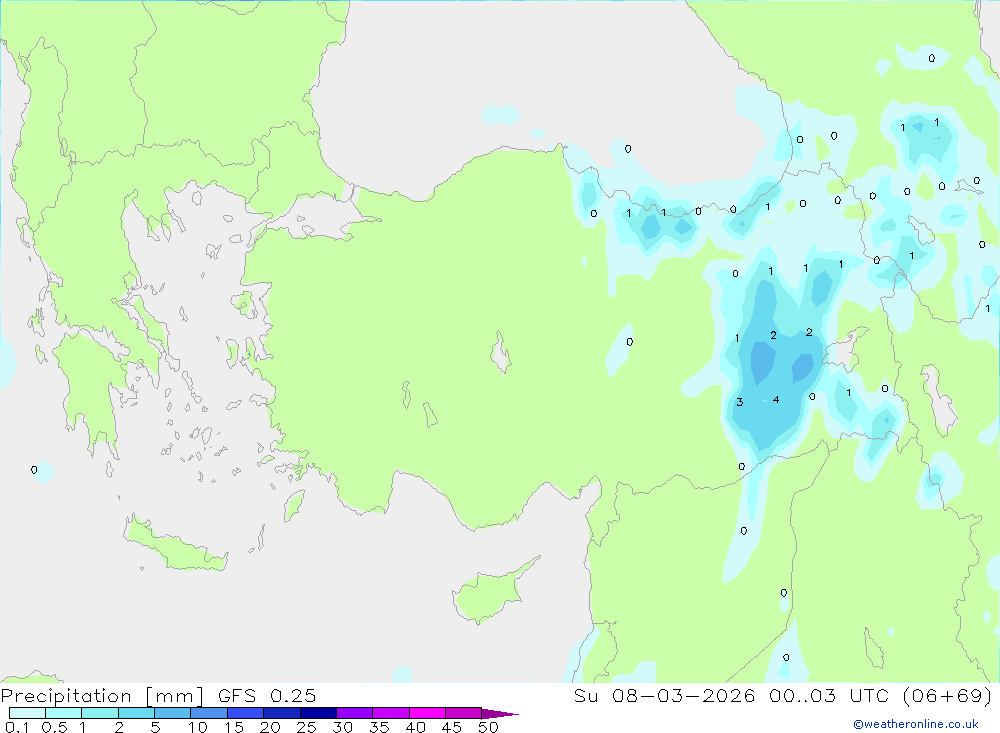Click the 20–25 mm dark blue legend swatch

281,713
